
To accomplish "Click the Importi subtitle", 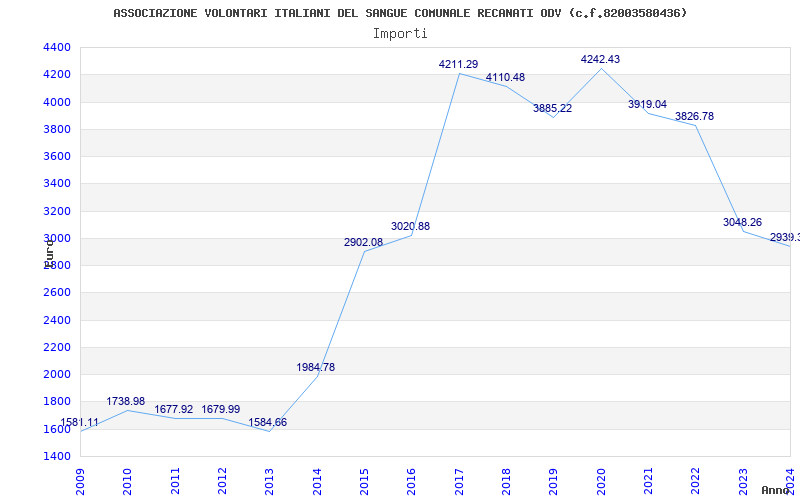I will (x=400, y=33).
